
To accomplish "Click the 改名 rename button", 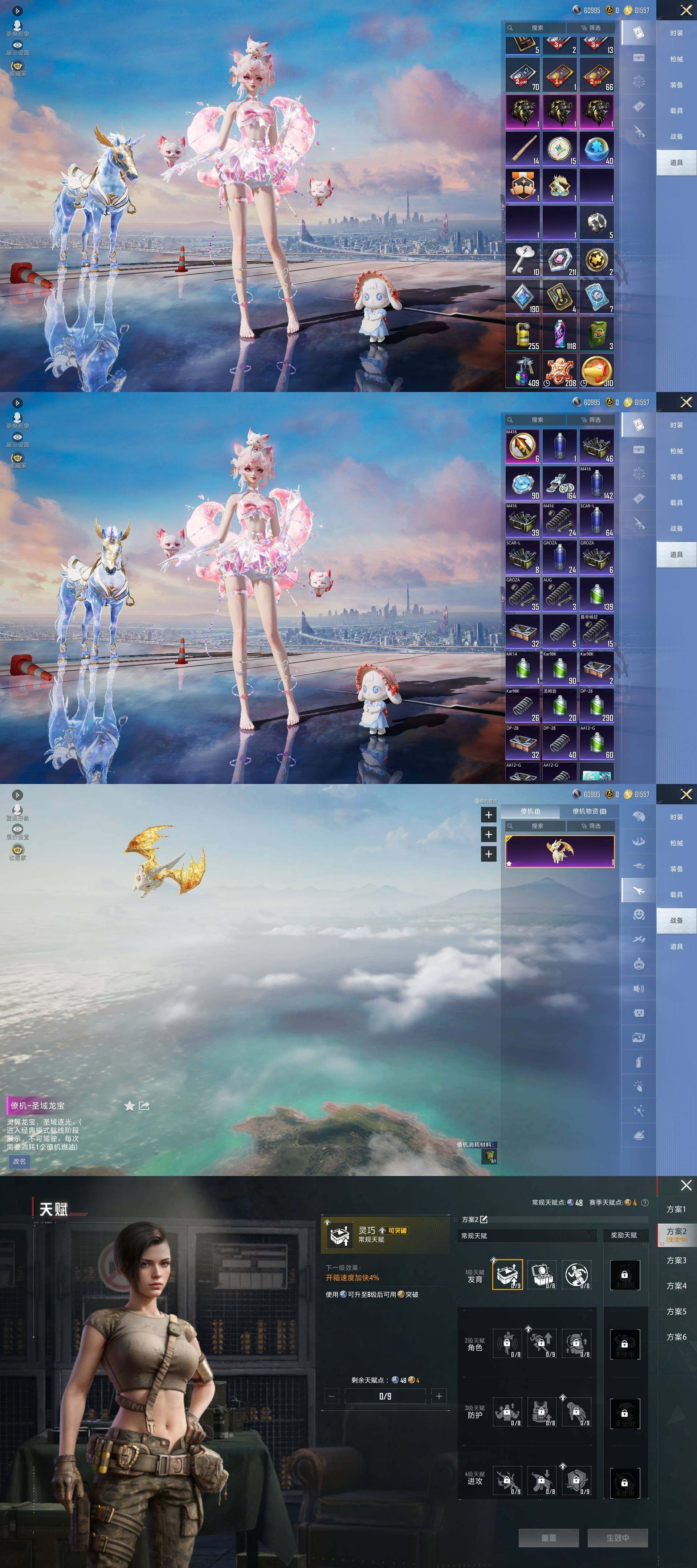I will (x=20, y=1161).
